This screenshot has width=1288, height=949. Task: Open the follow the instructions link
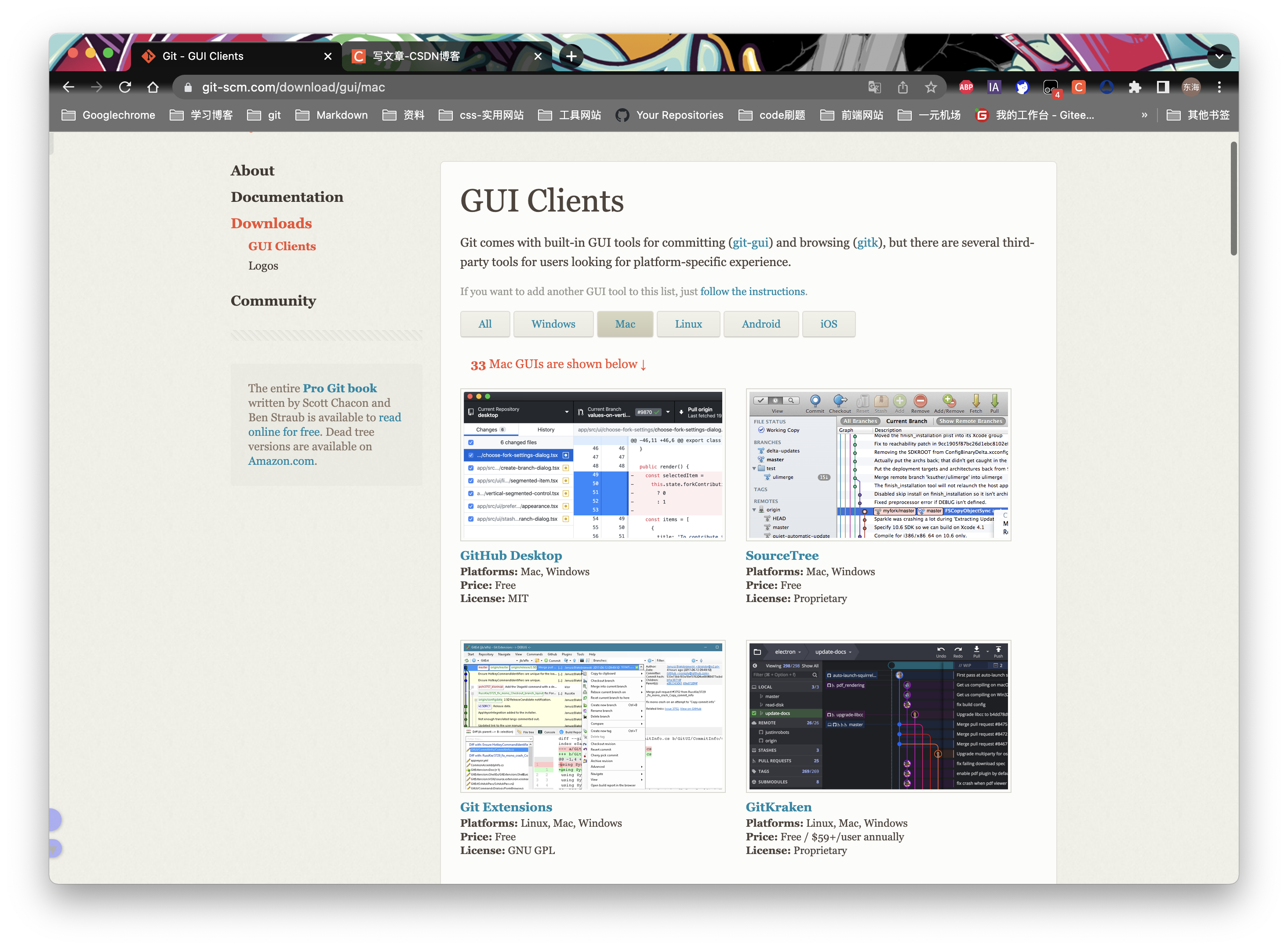(752, 291)
